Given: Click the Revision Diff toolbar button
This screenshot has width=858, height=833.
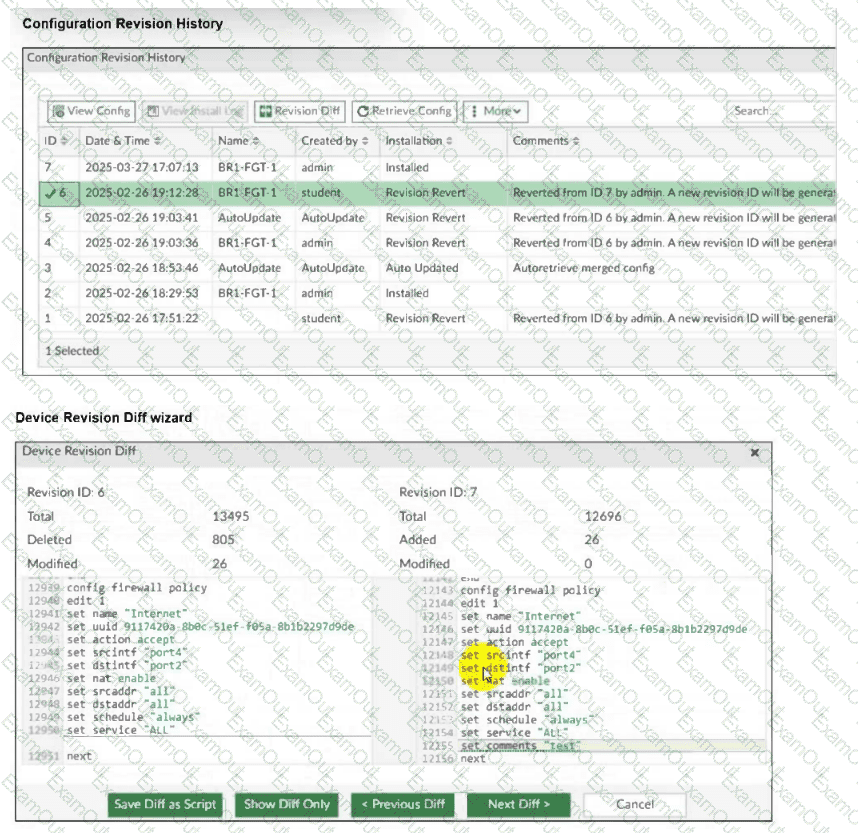Looking at the screenshot, I should pos(301,111).
